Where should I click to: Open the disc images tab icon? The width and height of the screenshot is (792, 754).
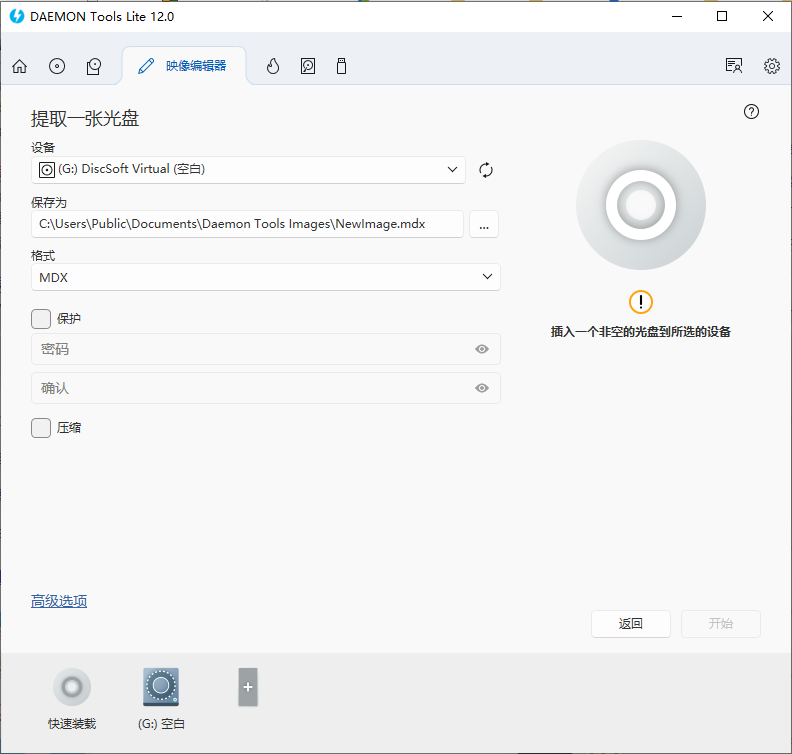[57, 66]
